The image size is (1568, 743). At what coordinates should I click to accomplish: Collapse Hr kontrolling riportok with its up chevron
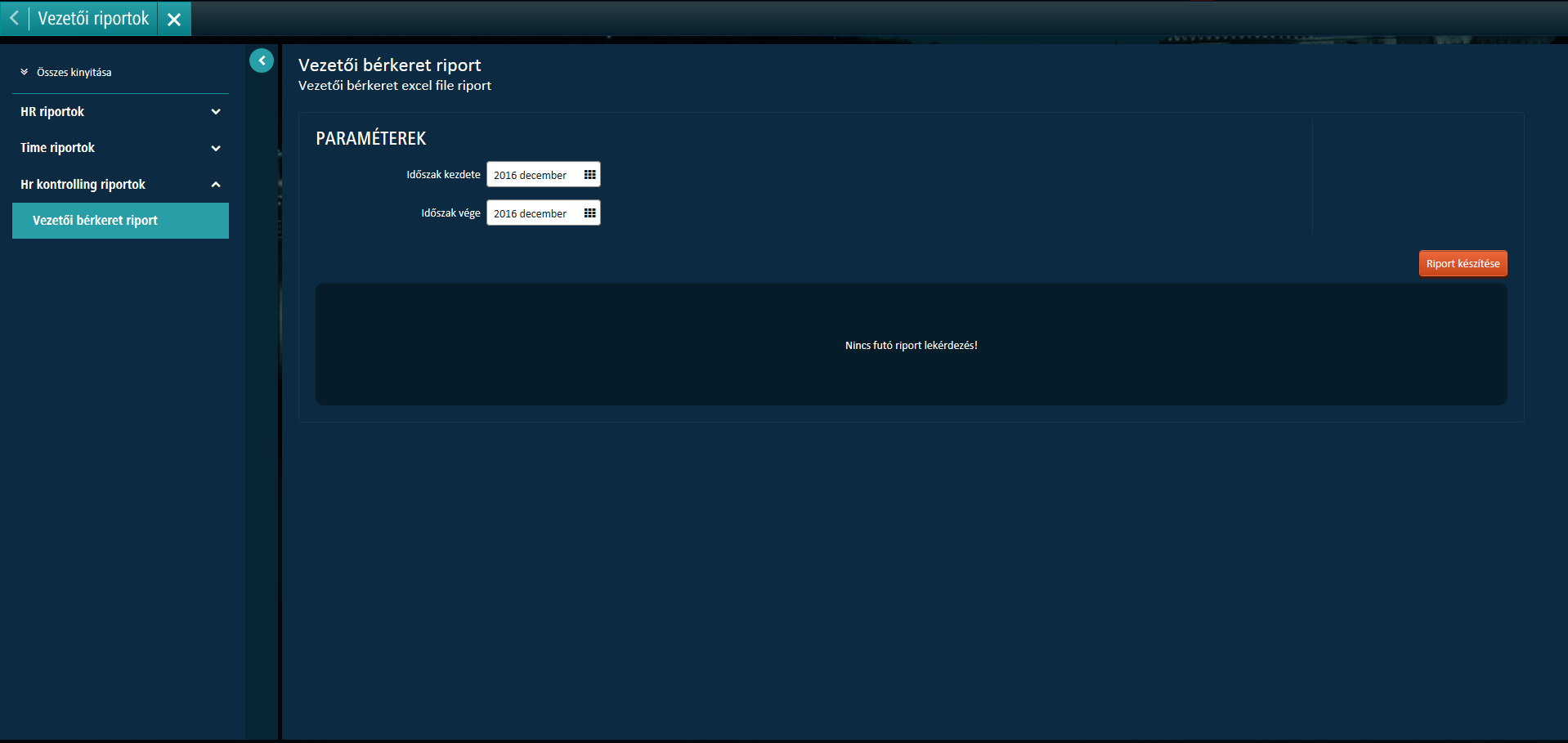[x=216, y=185]
